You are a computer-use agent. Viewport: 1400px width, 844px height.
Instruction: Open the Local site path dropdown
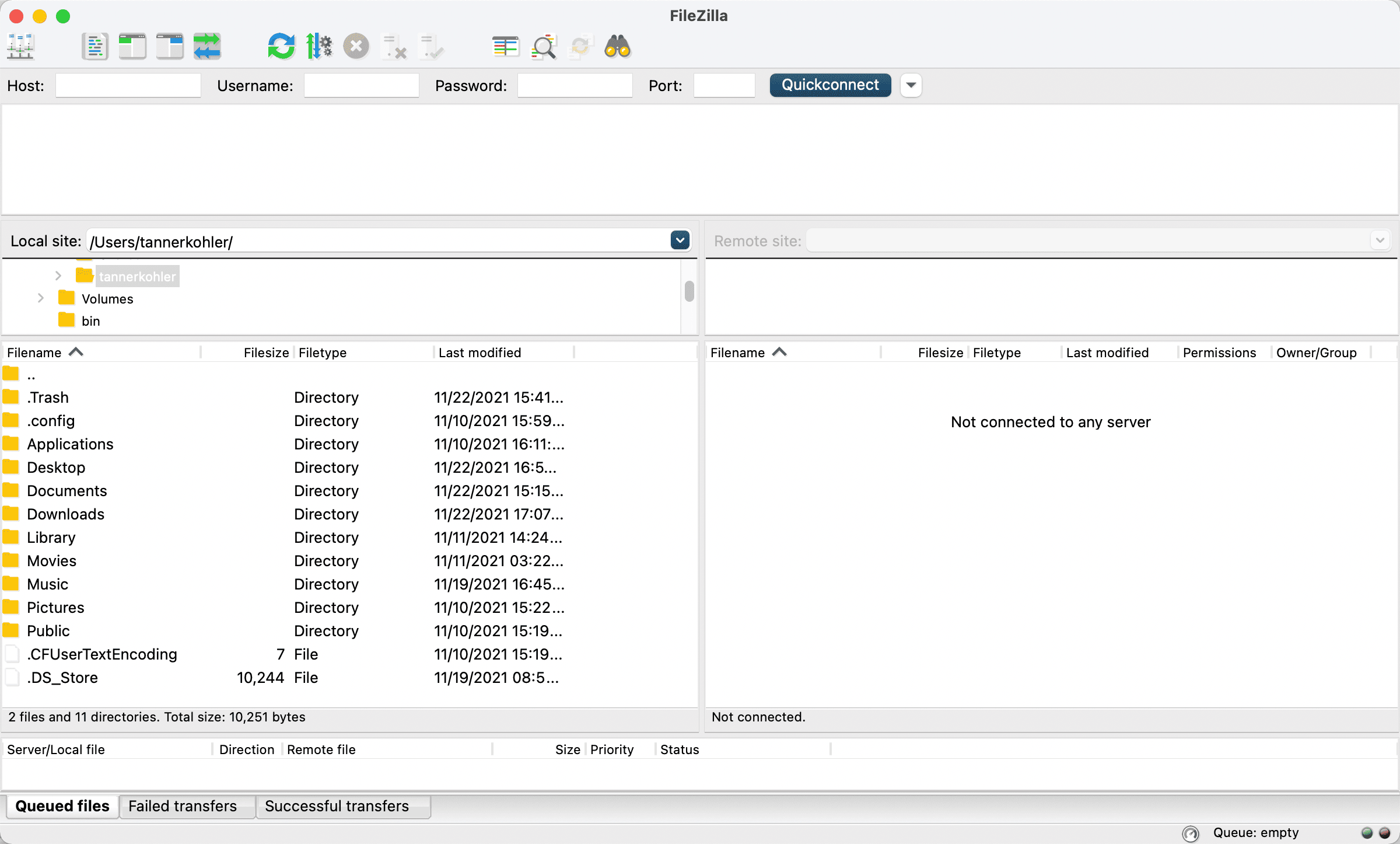point(680,240)
